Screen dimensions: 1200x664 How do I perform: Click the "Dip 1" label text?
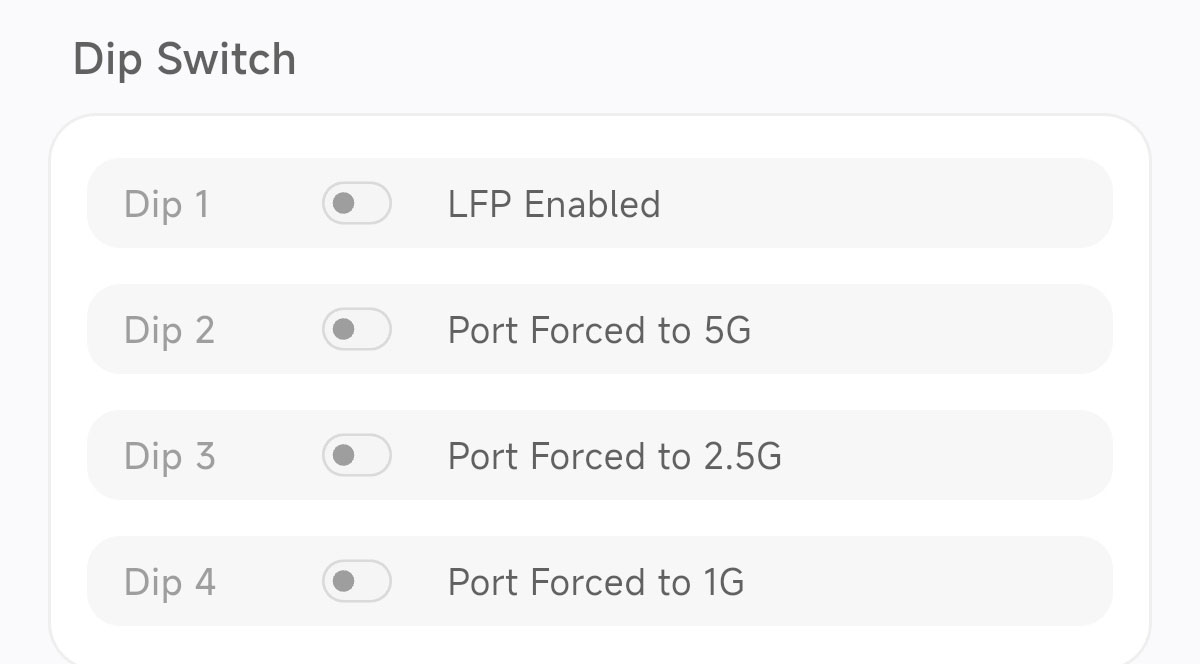coord(166,204)
